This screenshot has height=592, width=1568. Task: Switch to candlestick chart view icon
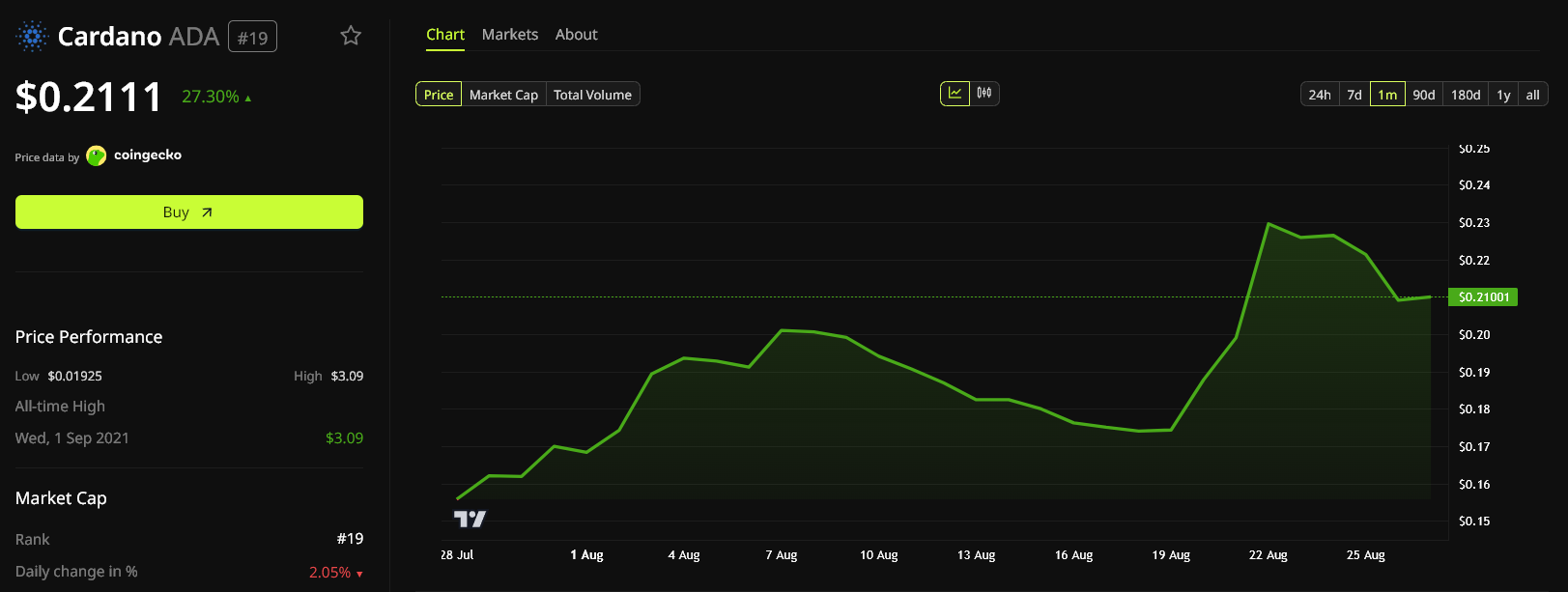(x=984, y=94)
